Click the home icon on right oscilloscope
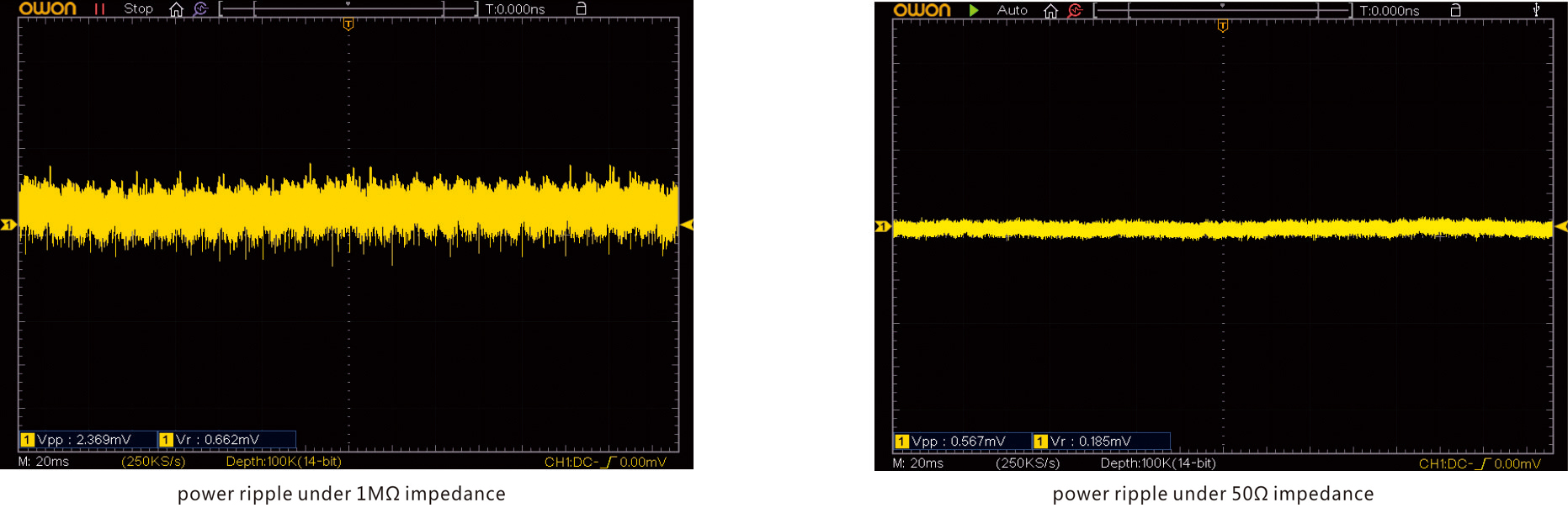 click(1050, 11)
